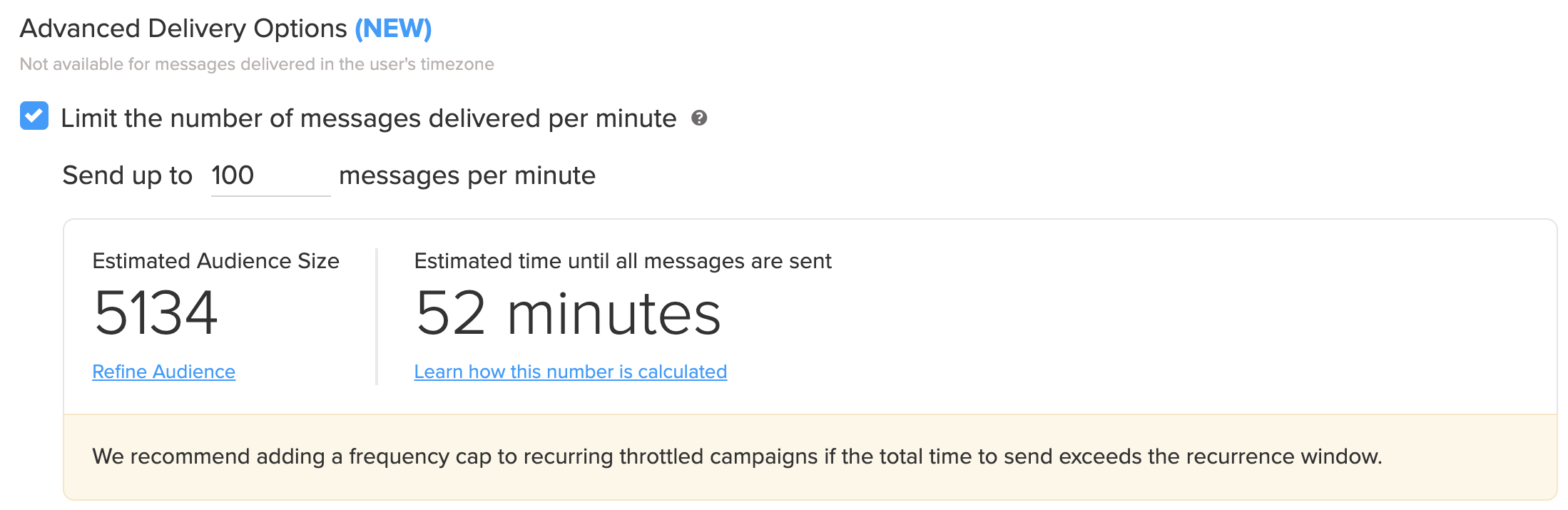Viewport: 1568px width, 510px height.
Task: Click the help question mark icon
Action: click(699, 118)
